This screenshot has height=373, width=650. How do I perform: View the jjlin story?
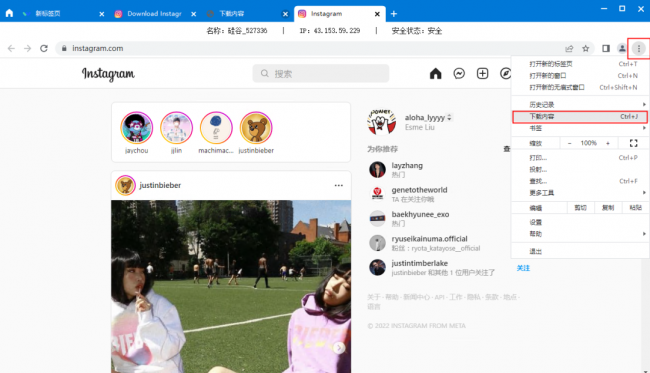pos(176,128)
